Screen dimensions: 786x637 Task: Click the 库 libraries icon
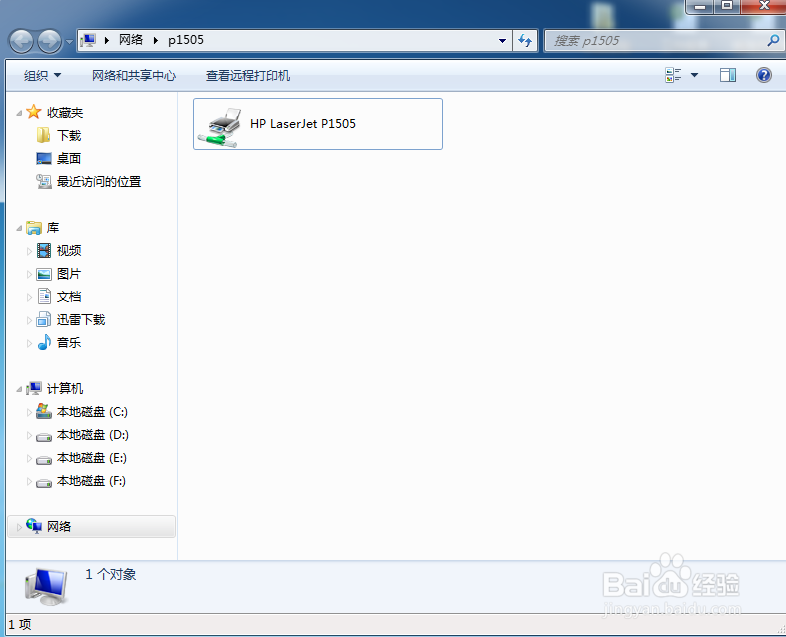click(34, 228)
